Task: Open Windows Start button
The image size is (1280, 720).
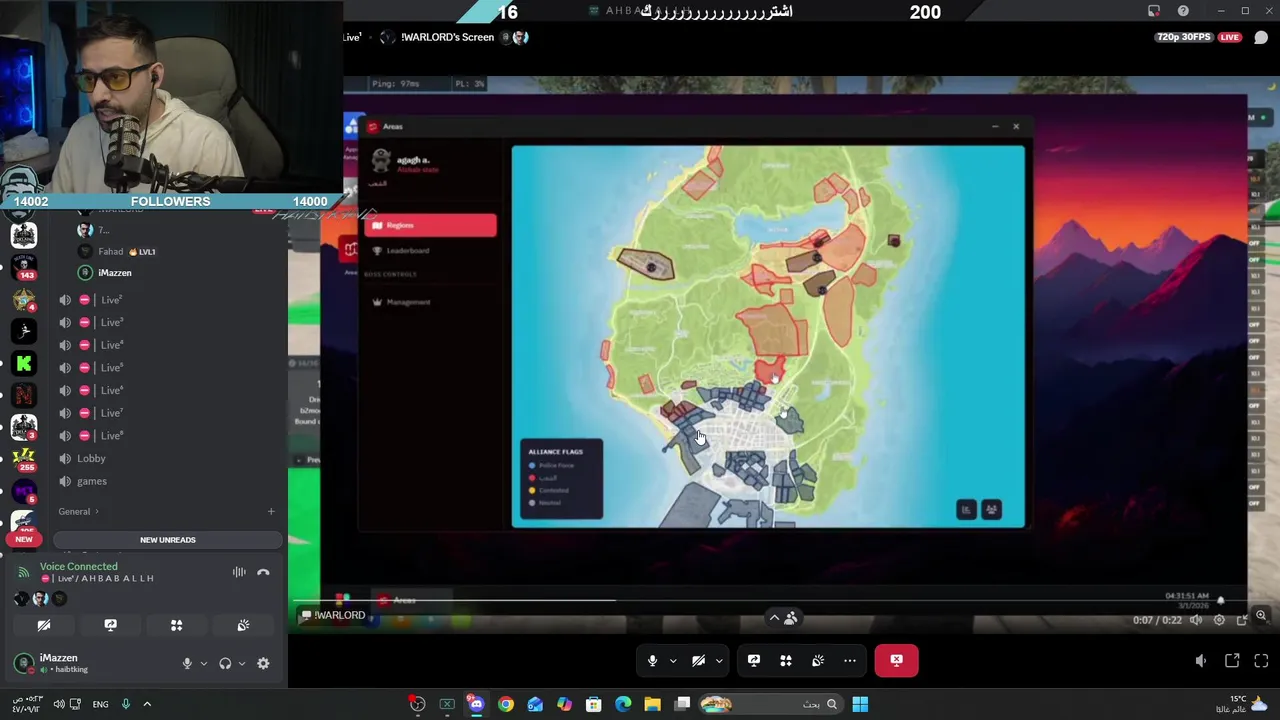Action: (x=860, y=704)
